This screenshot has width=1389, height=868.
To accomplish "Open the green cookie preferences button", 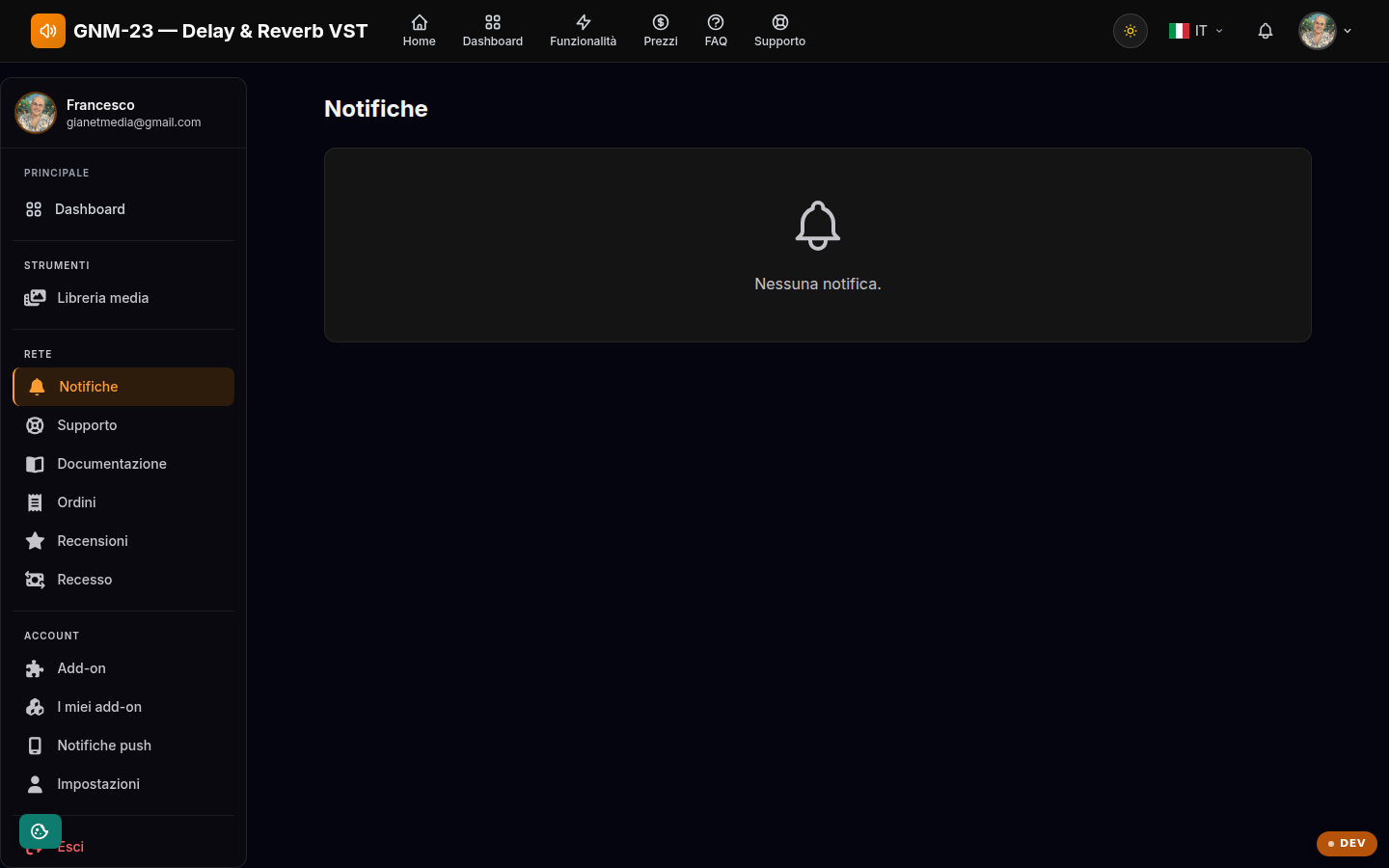I will point(41,831).
